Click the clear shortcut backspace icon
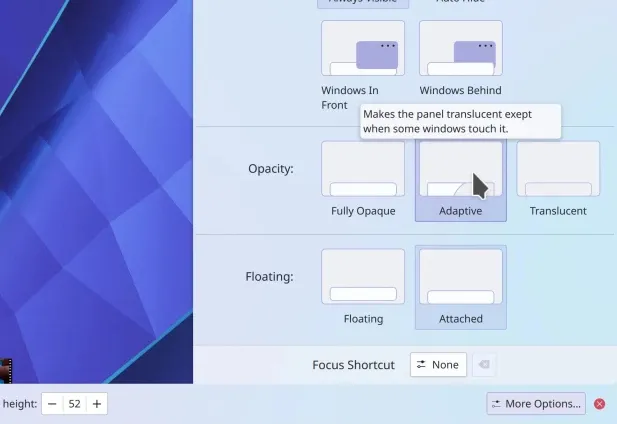617x424 pixels. tap(483, 365)
